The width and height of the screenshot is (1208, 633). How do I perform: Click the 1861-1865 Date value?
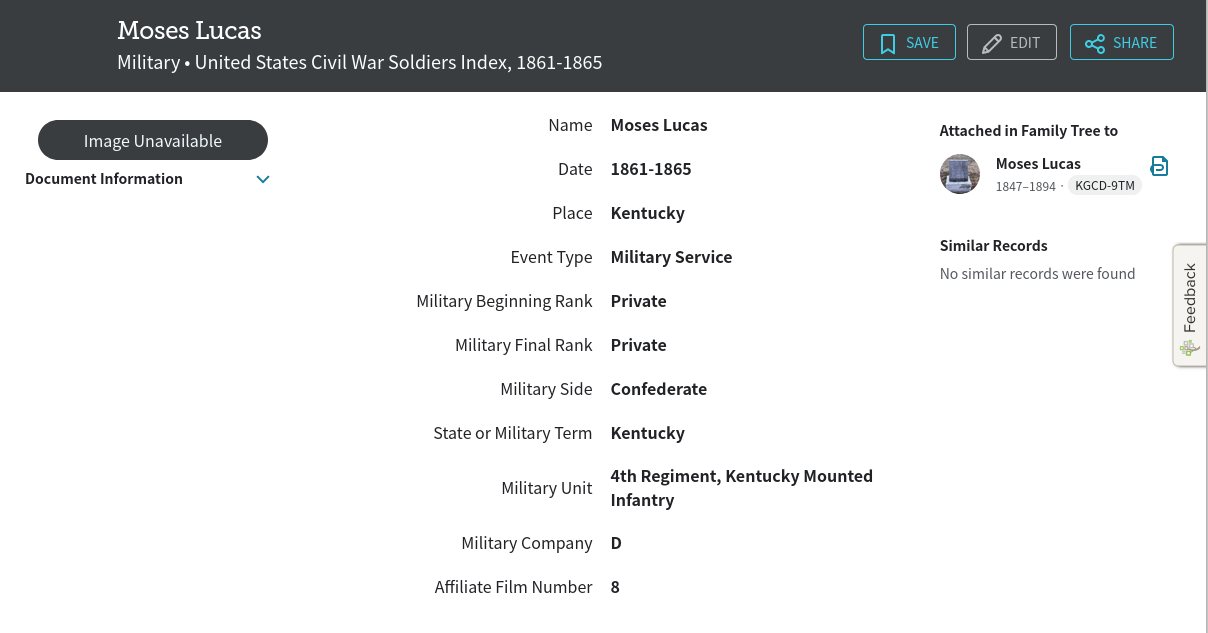[x=651, y=169]
